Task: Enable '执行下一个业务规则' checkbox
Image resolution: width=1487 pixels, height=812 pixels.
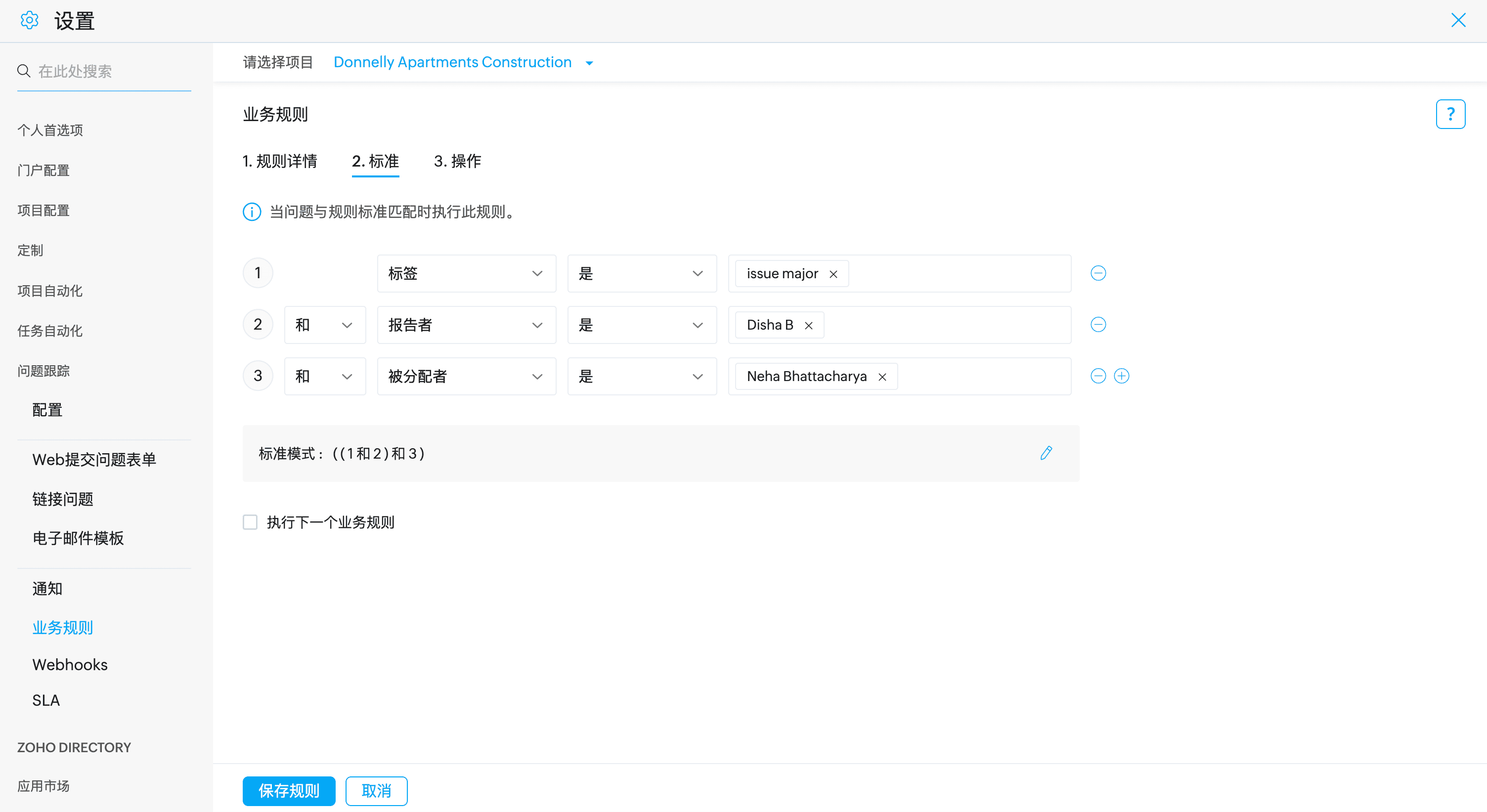Action: 250,522
